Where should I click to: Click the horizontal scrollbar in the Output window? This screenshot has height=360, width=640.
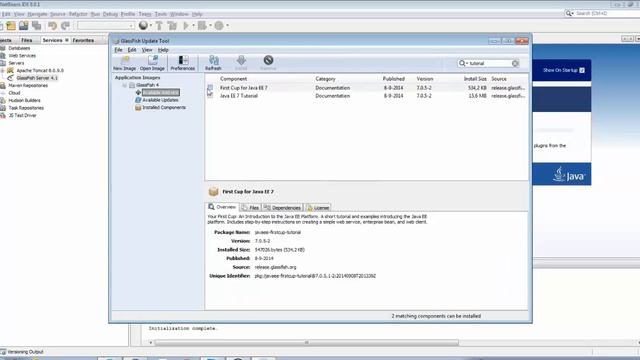pyautogui.click(x=306, y=343)
